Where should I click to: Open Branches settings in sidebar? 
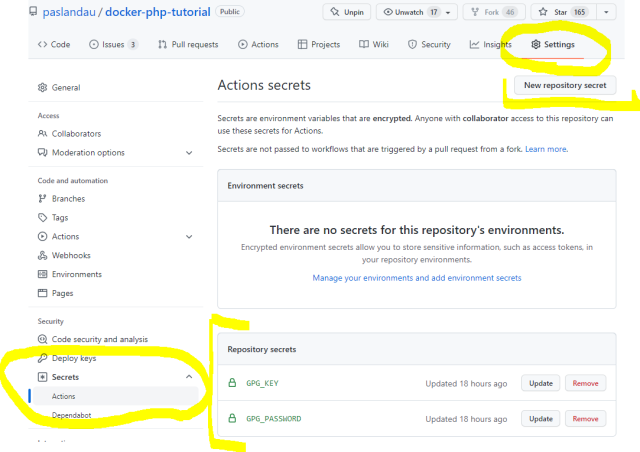tap(68, 198)
